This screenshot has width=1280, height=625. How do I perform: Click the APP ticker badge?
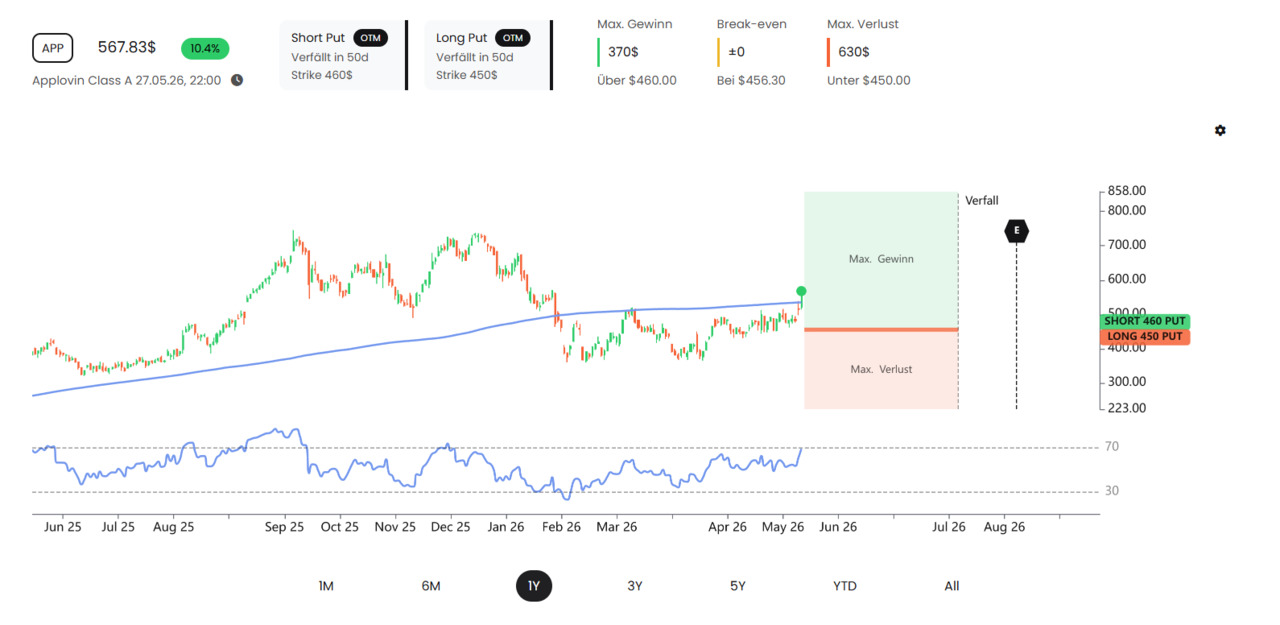pyautogui.click(x=53, y=48)
